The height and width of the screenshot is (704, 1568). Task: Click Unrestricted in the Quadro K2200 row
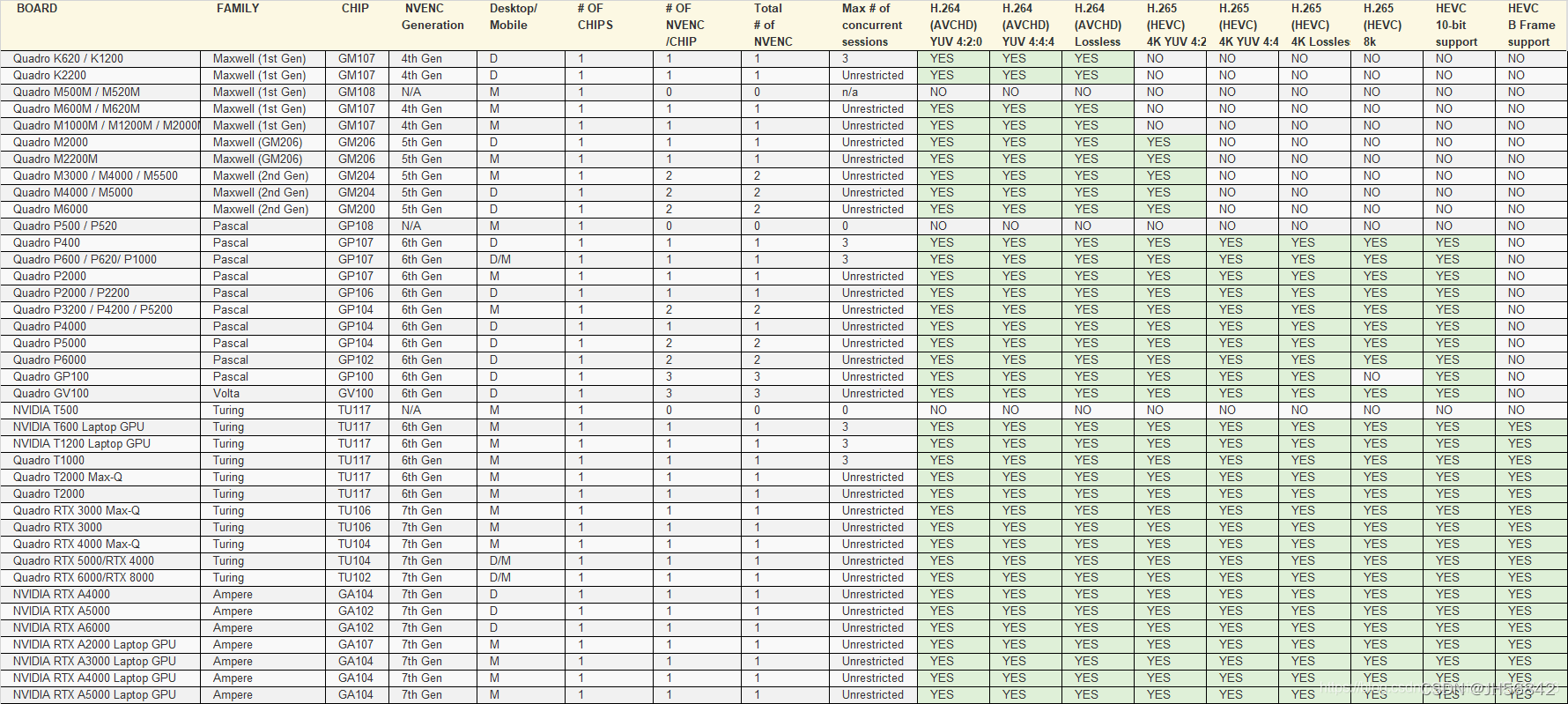click(x=873, y=76)
